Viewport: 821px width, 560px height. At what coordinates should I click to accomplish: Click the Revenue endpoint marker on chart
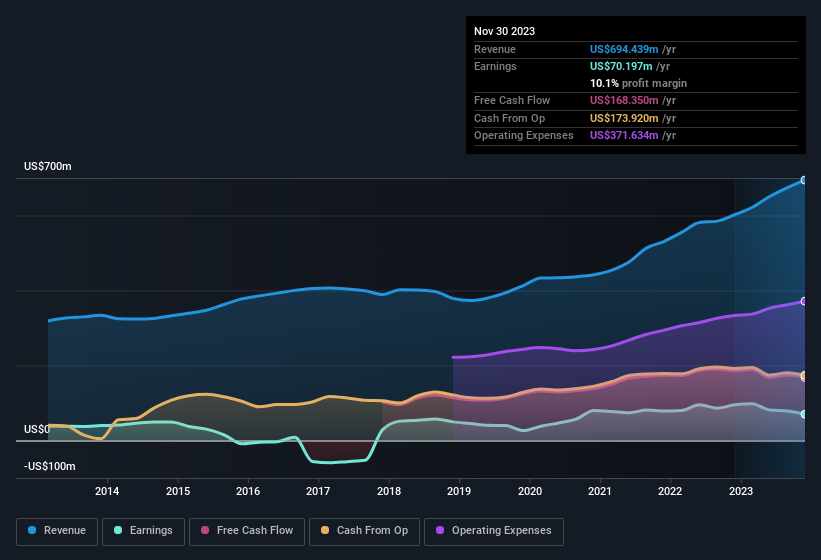804,180
